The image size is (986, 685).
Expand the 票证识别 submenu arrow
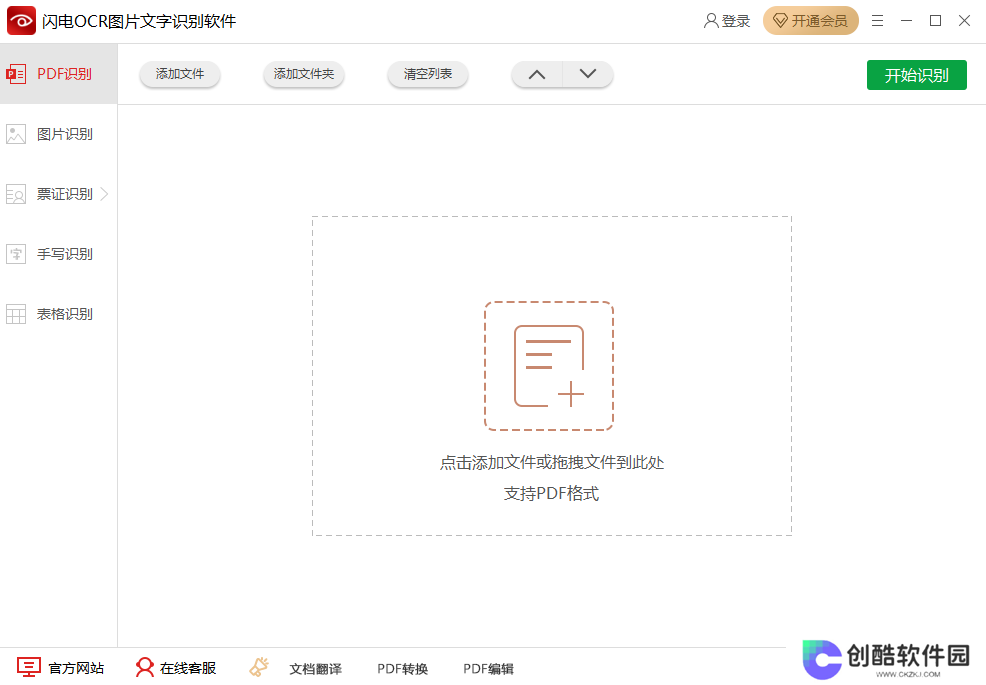[x=104, y=194]
